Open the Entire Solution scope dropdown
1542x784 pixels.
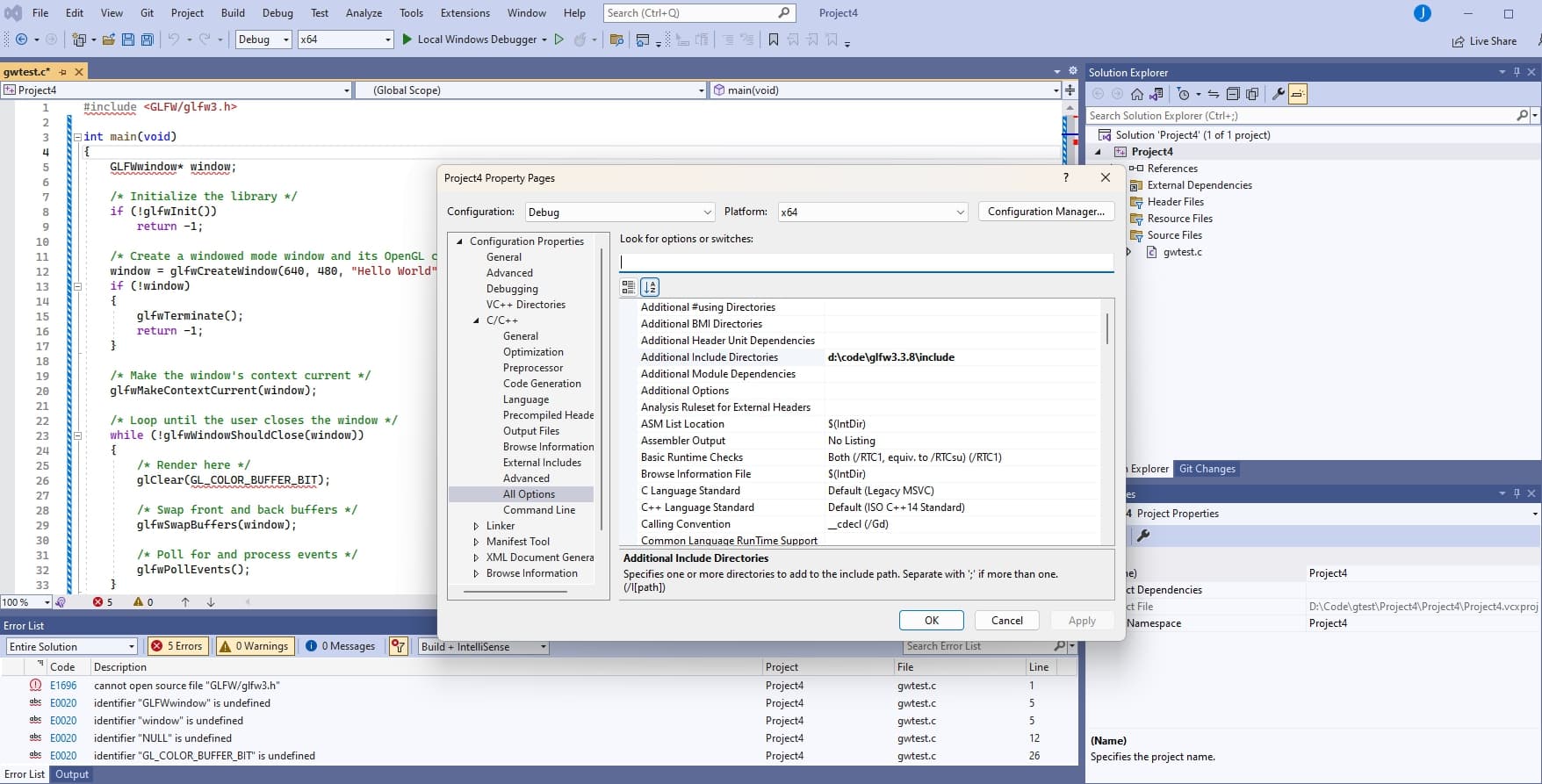[72, 646]
